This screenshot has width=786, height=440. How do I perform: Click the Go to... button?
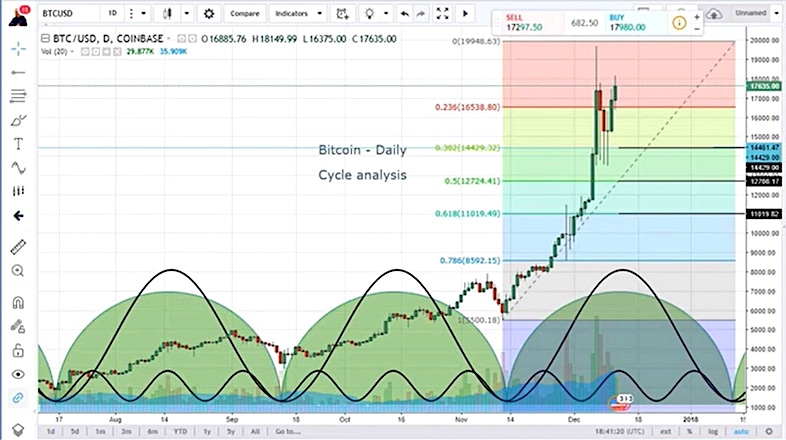point(288,431)
